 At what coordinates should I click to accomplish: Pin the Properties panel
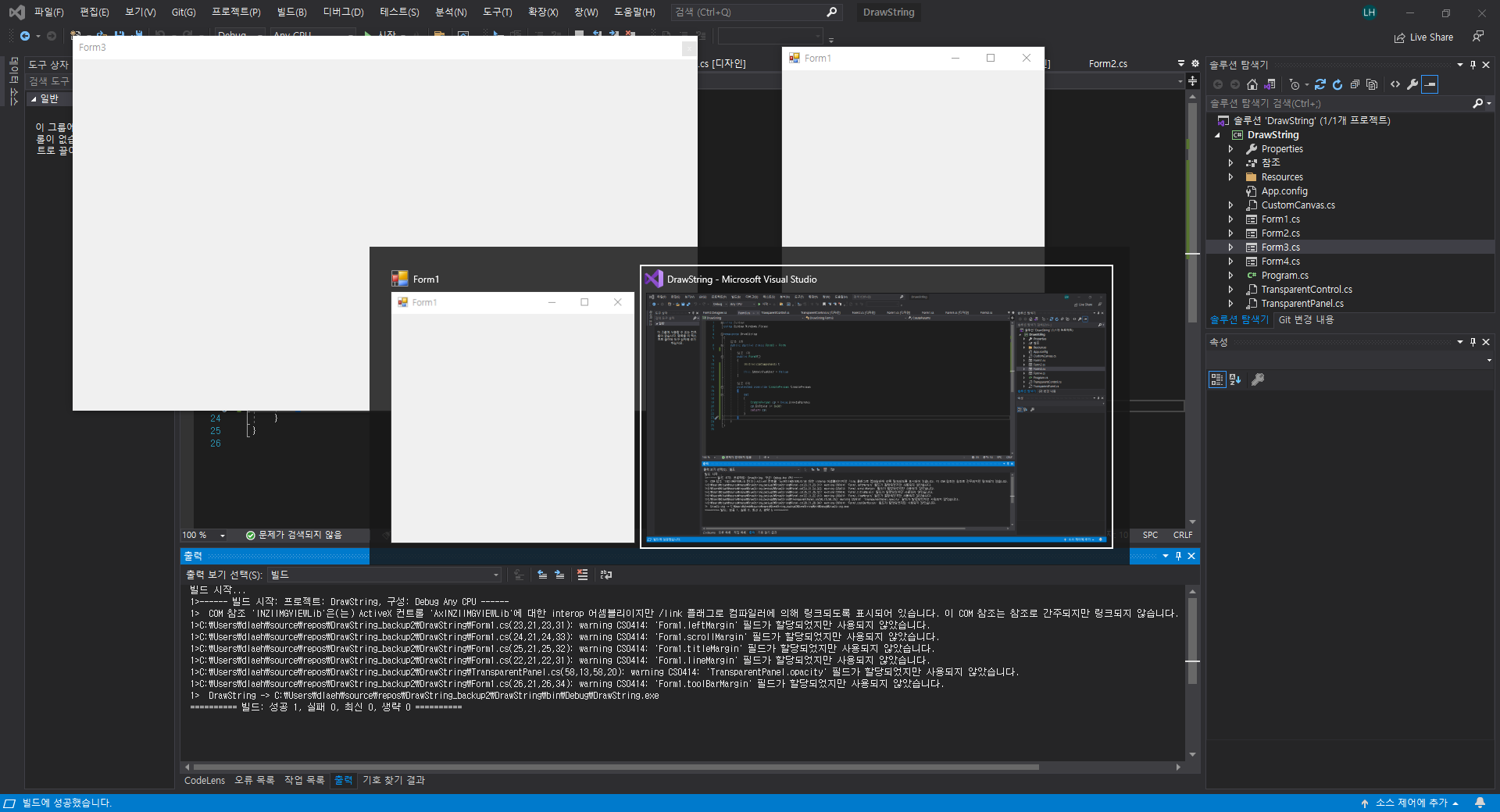[x=1473, y=342]
